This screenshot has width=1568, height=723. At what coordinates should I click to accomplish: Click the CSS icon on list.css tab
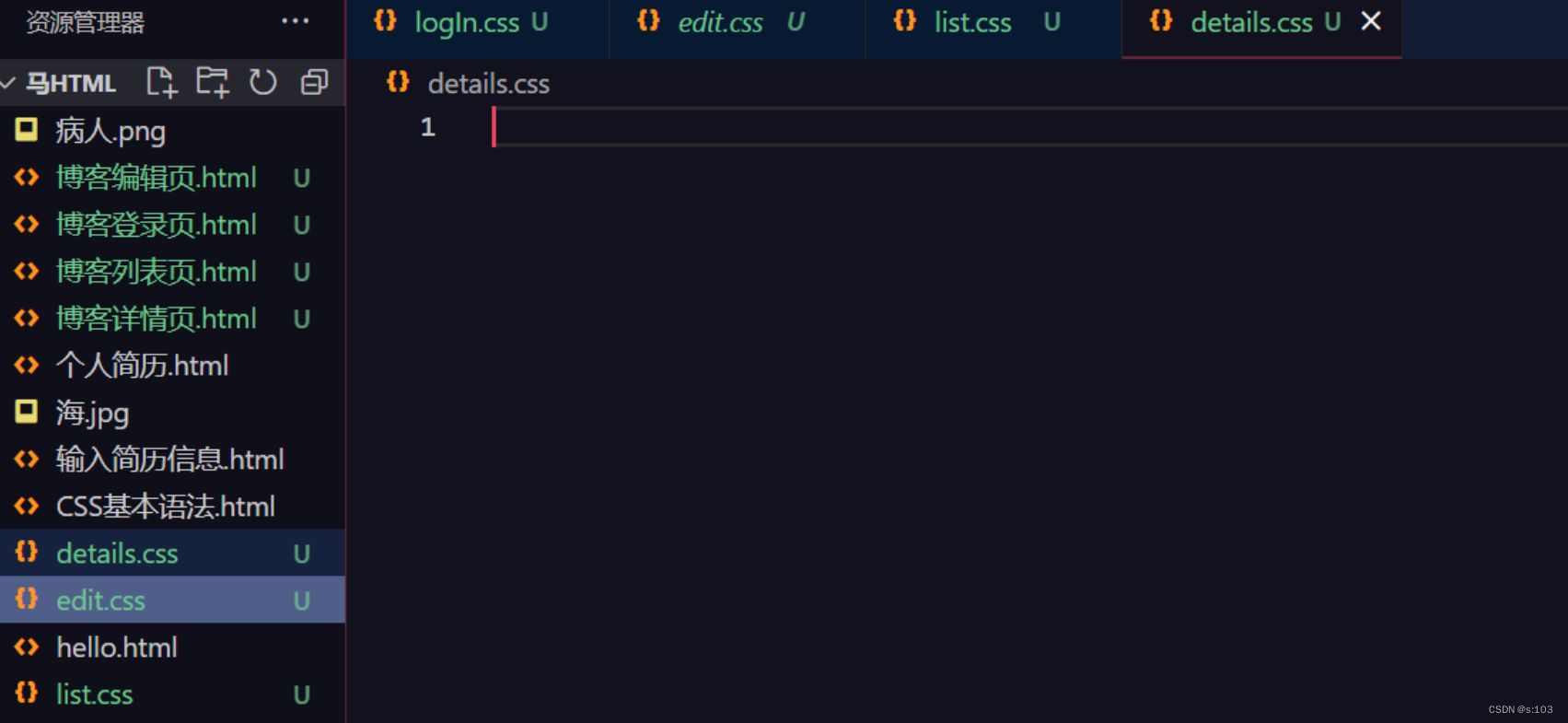904,20
